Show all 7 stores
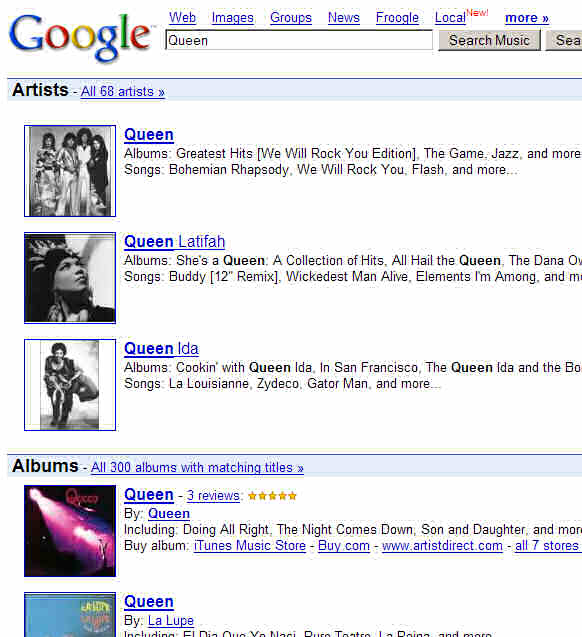The image size is (582, 637). [x=547, y=546]
